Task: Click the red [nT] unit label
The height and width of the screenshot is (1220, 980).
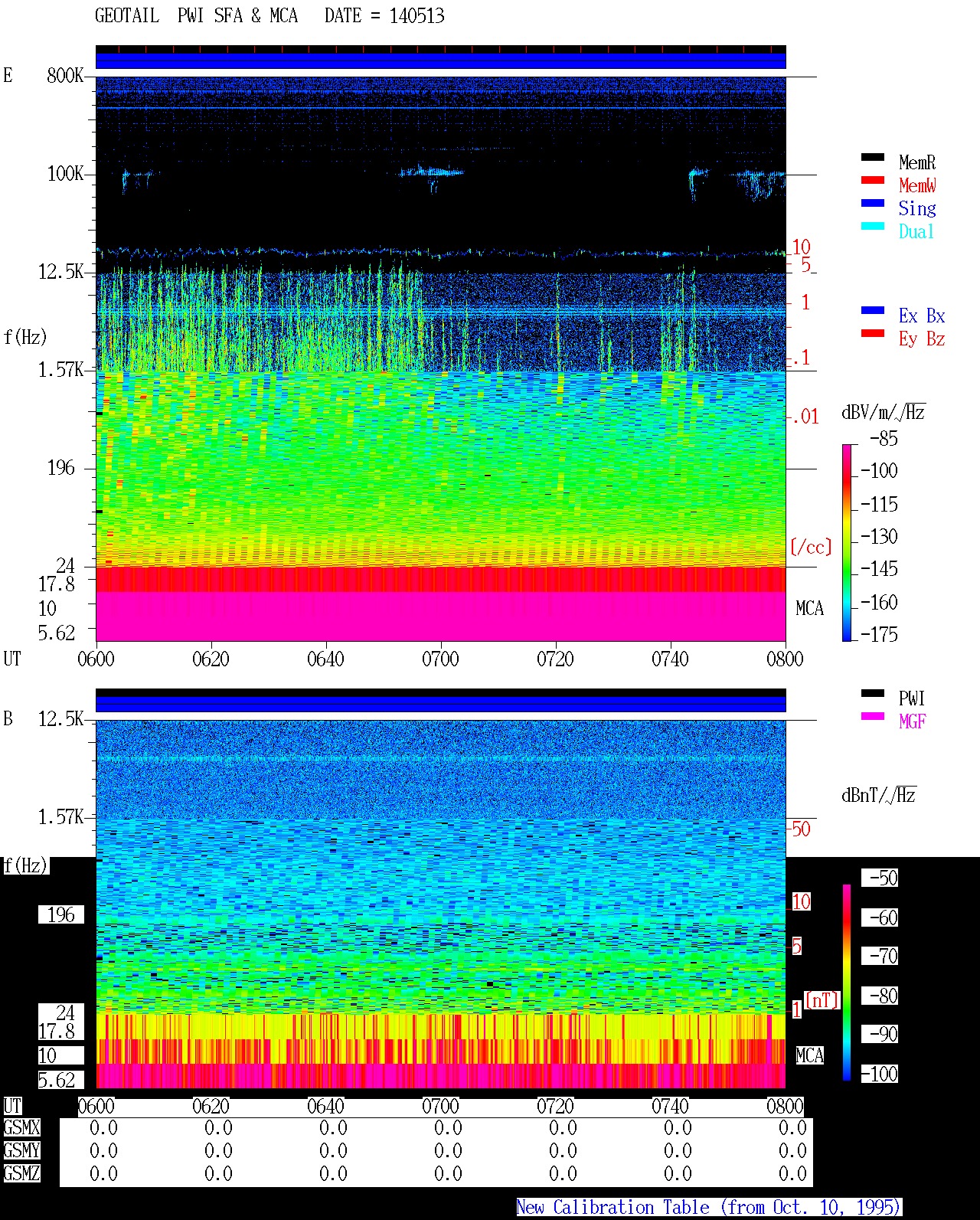Action: tap(822, 1000)
